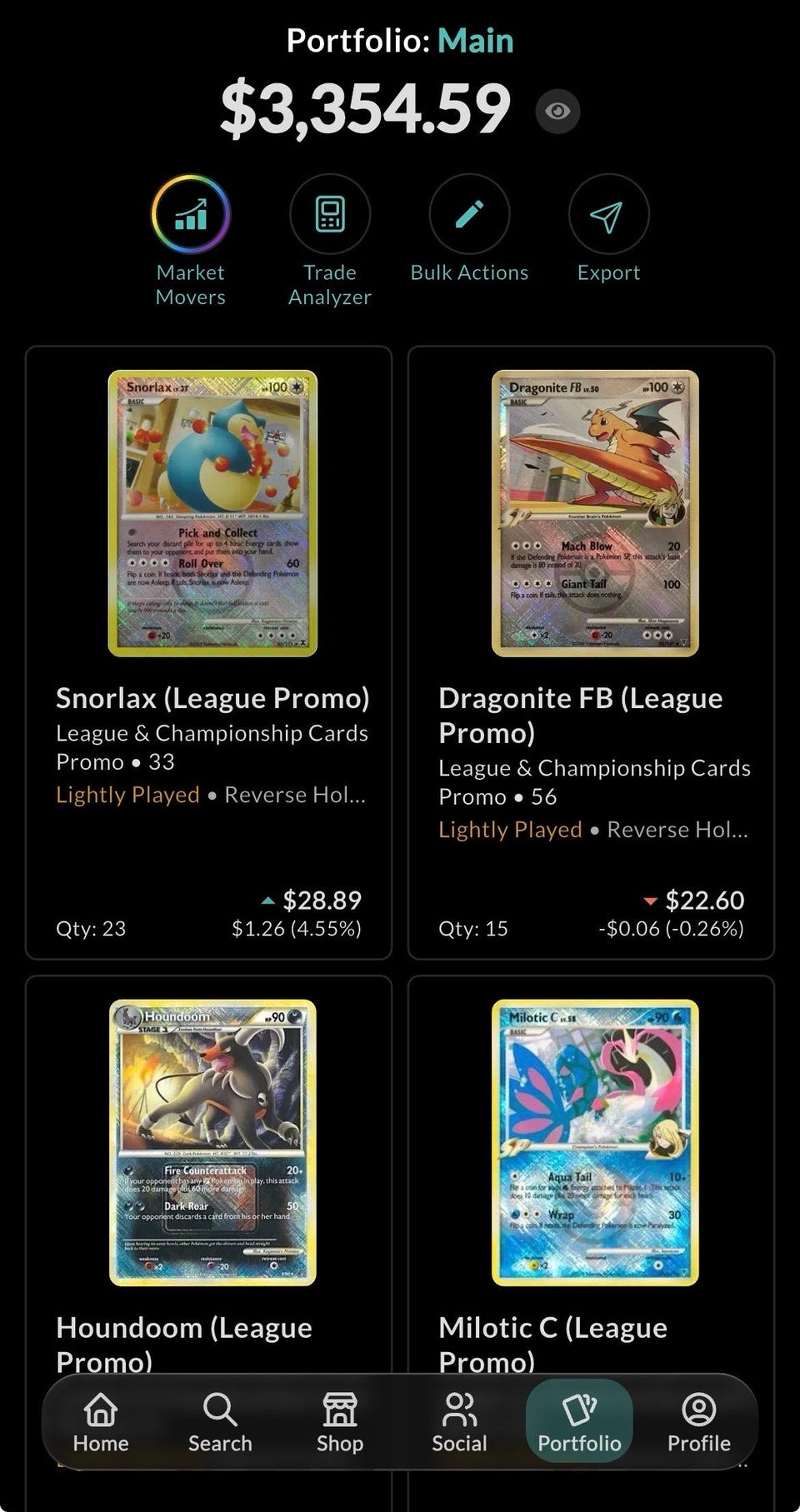Toggle portfolio value visibility eye icon
Screen dimensions: 800x1512
[x=557, y=111]
